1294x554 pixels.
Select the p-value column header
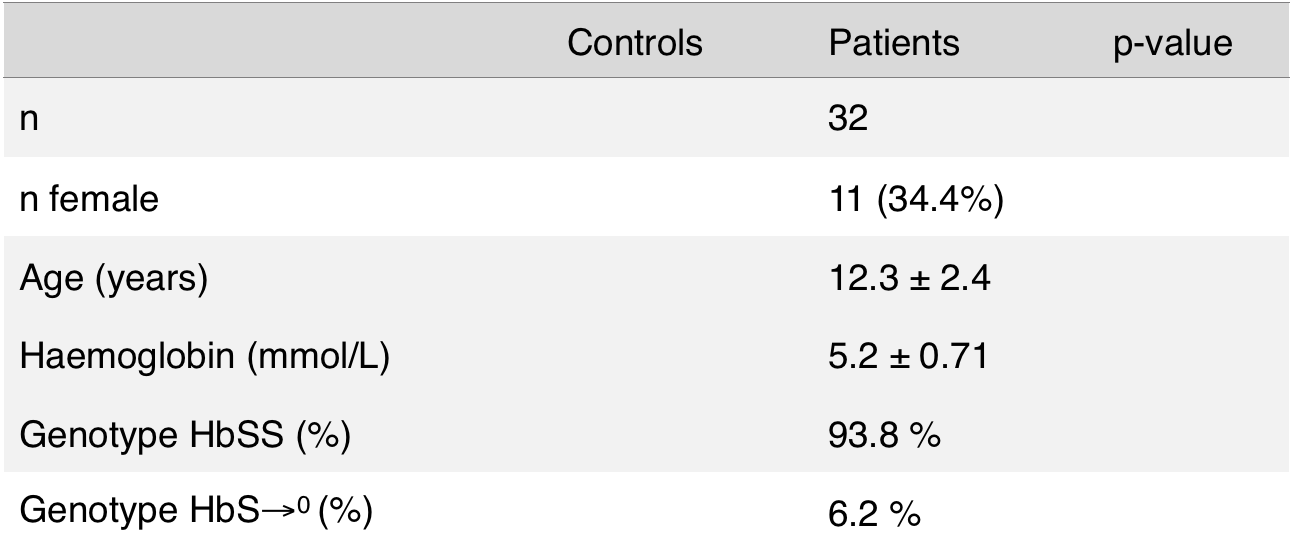click(x=1171, y=43)
